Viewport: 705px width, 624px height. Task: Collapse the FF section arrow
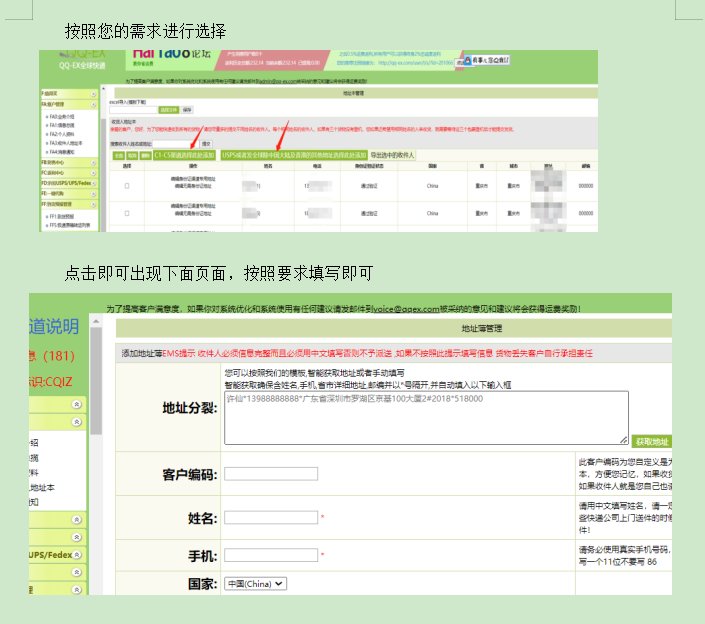[94, 205]
